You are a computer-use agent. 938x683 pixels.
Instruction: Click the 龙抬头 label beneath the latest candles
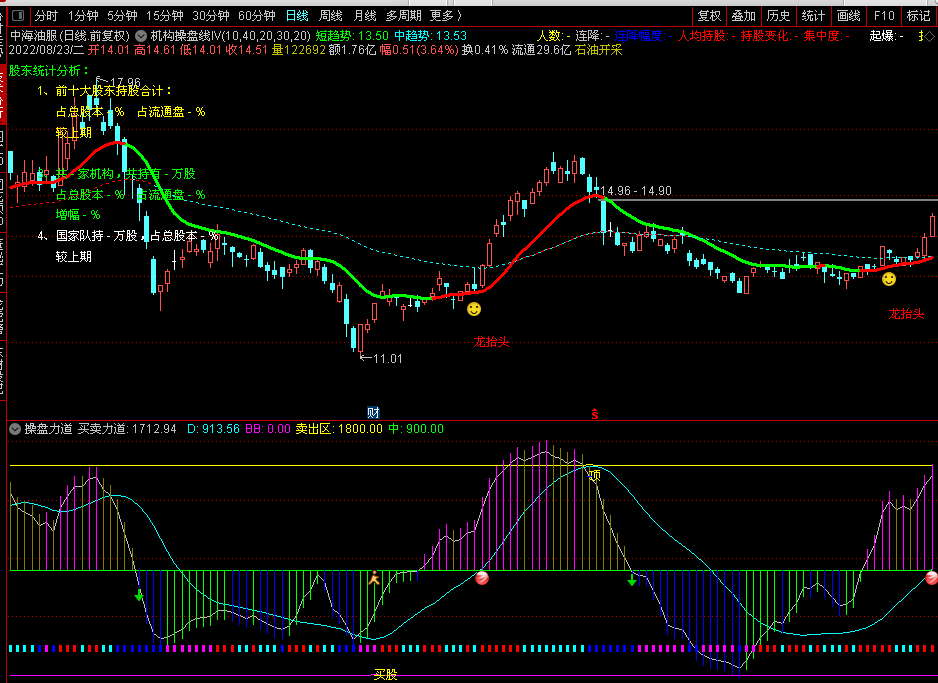click(x=906, y=314)
